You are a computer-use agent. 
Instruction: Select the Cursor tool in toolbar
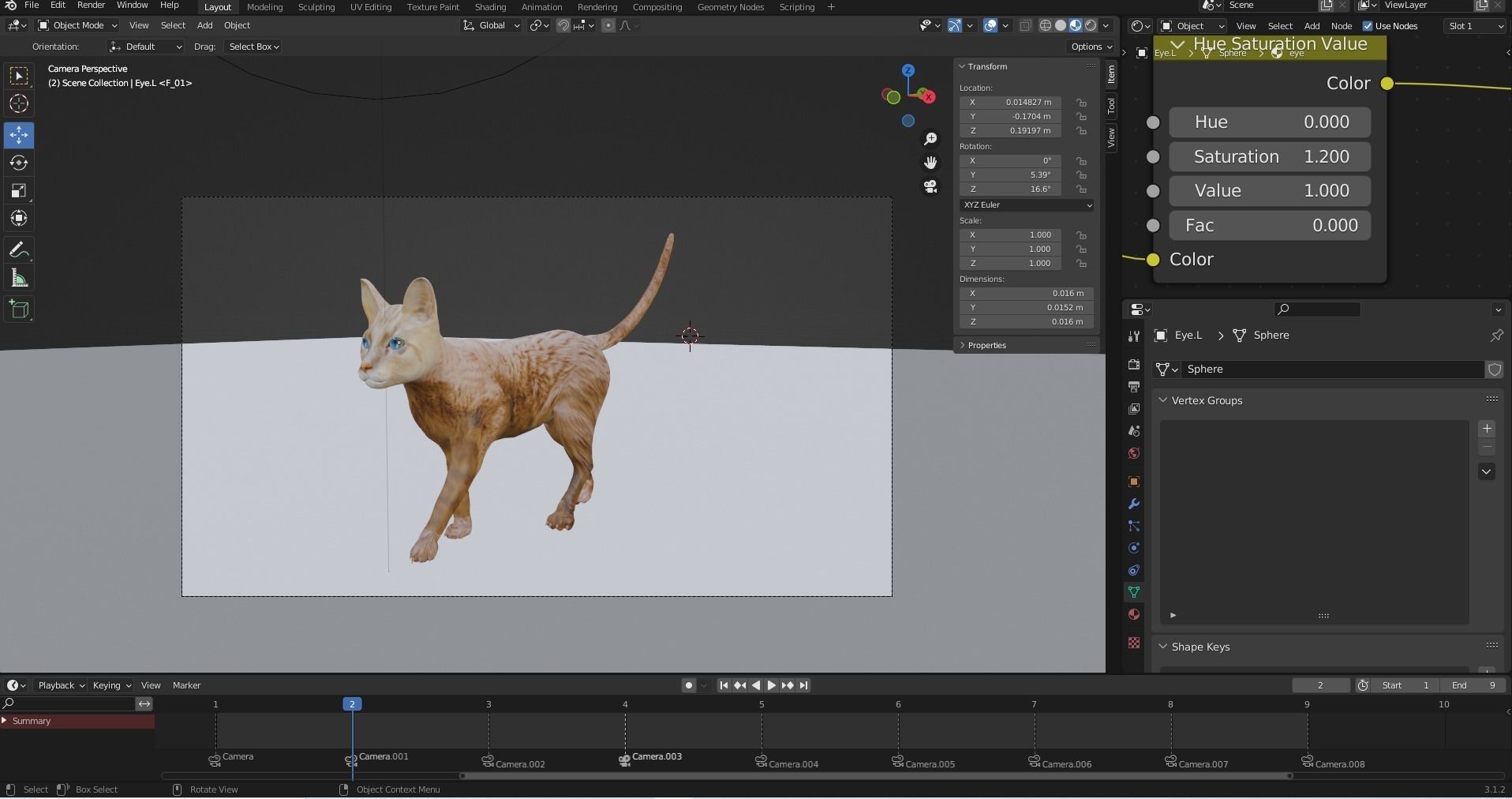point(19,103)
